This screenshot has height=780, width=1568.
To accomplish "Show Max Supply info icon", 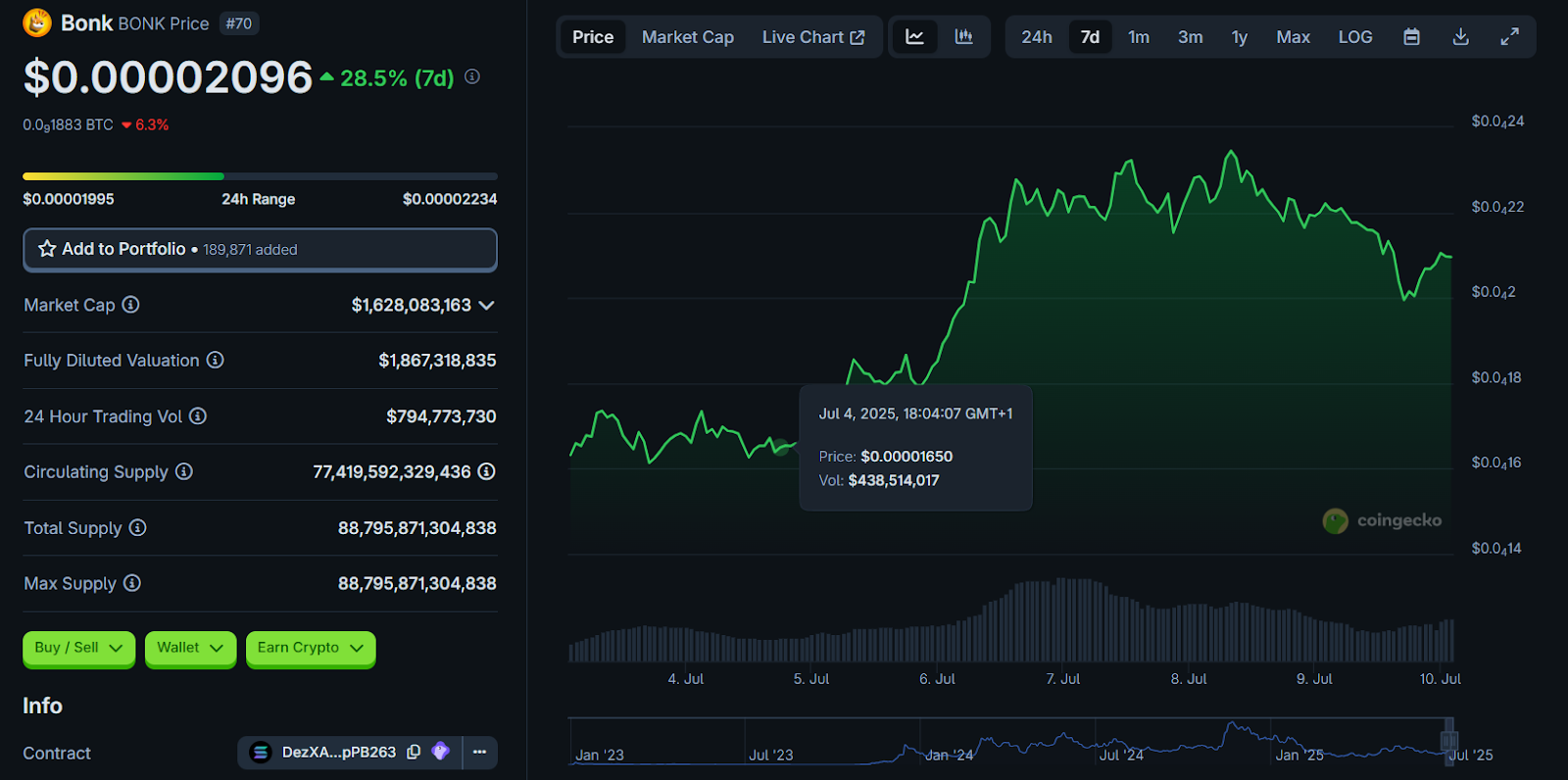I will point(131,583).
